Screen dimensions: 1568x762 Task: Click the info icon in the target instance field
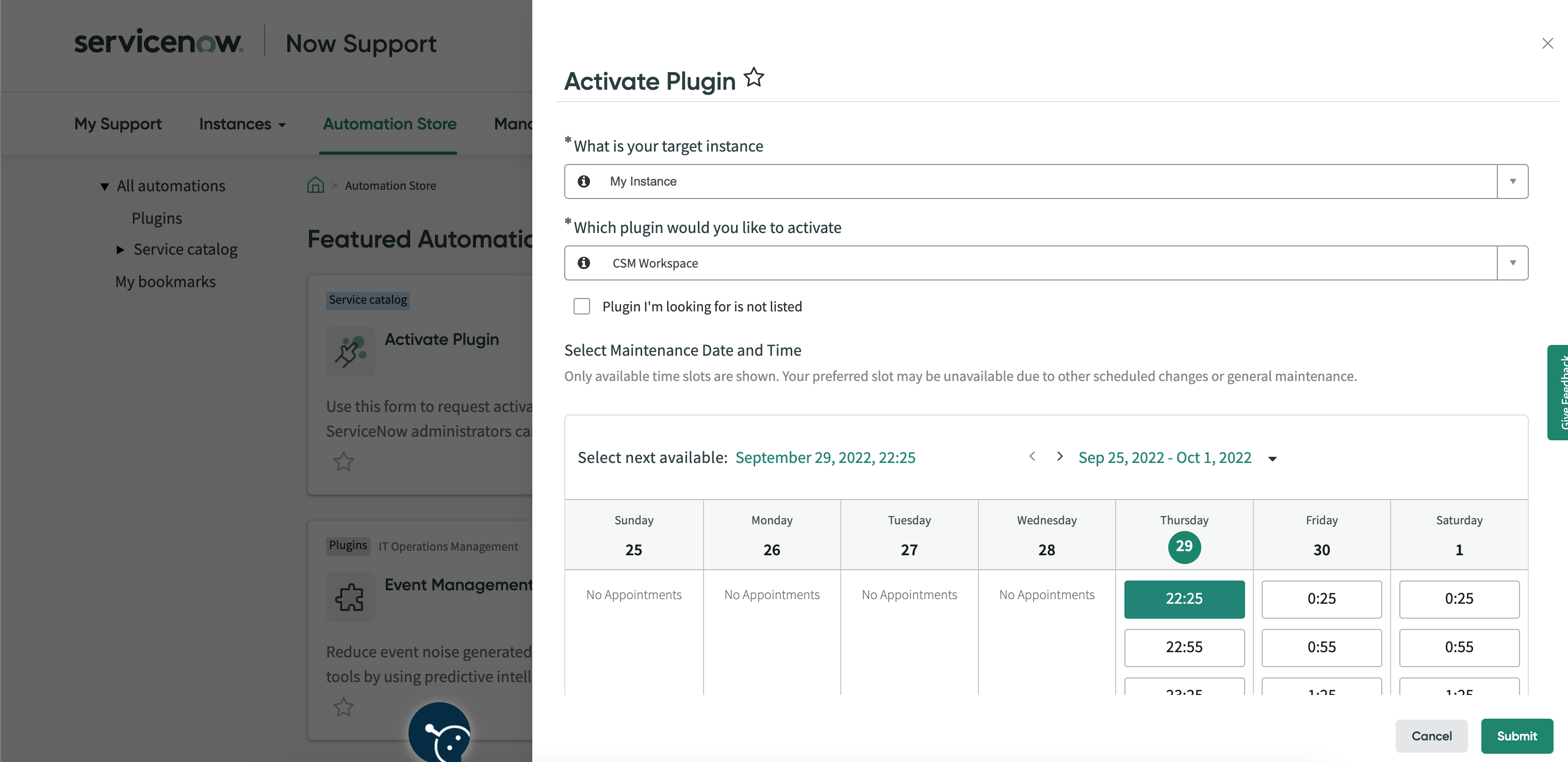(x=583, y=181)
